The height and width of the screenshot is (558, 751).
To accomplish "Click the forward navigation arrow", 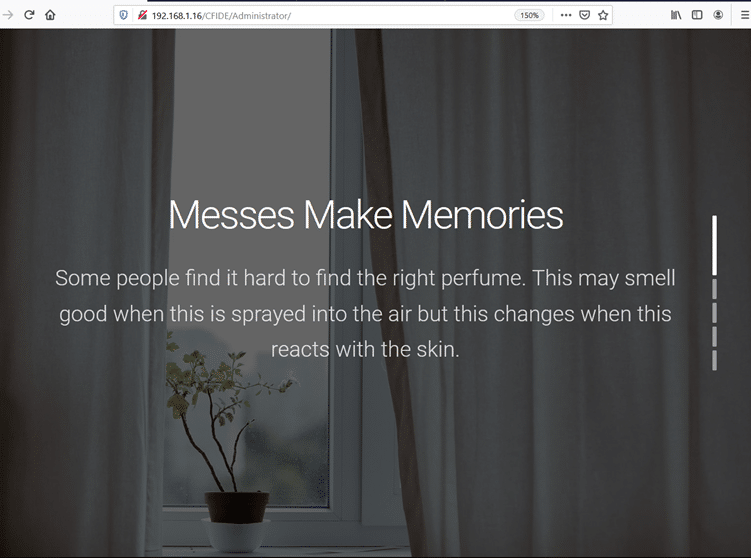I will click(x=9, y=15).
